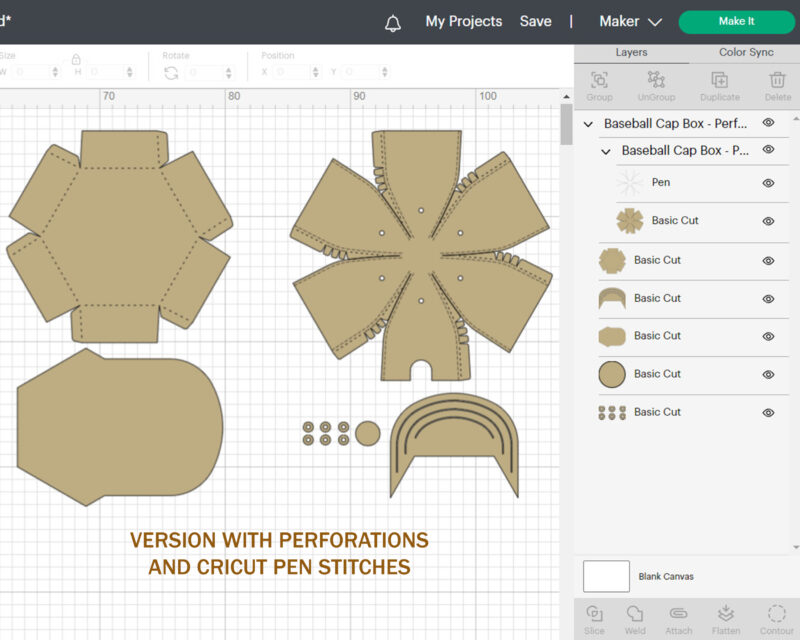This screenshot has width=800, height=640.
Task: Open My Projects
Action: pyautogui.click(x=463, y=21)
